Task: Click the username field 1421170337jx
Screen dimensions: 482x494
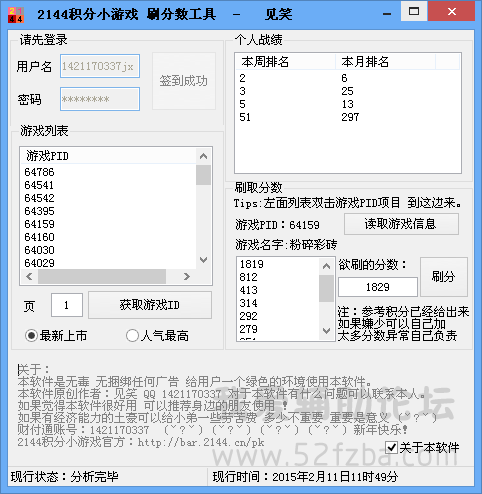Action: 100,66
